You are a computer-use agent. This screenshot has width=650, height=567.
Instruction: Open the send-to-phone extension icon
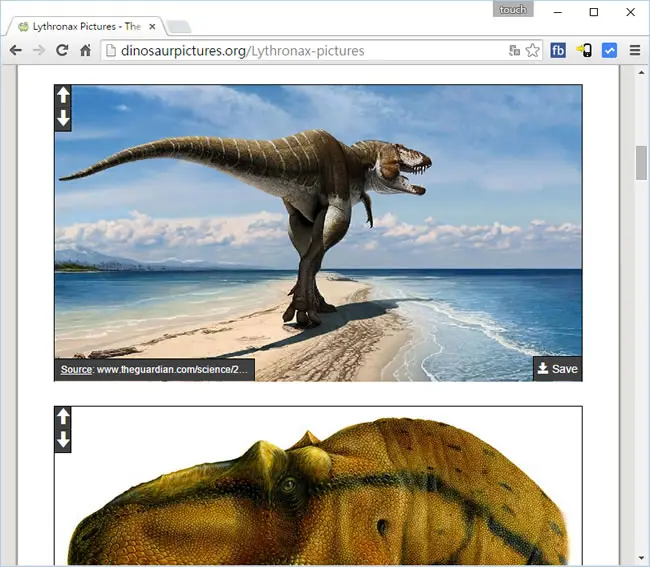click(x=584, y=51)
